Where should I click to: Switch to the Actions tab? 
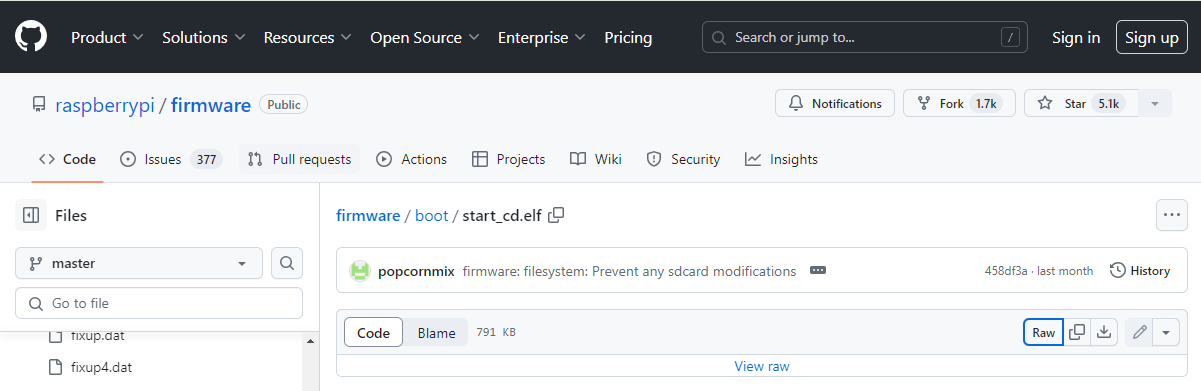(411, 159)
